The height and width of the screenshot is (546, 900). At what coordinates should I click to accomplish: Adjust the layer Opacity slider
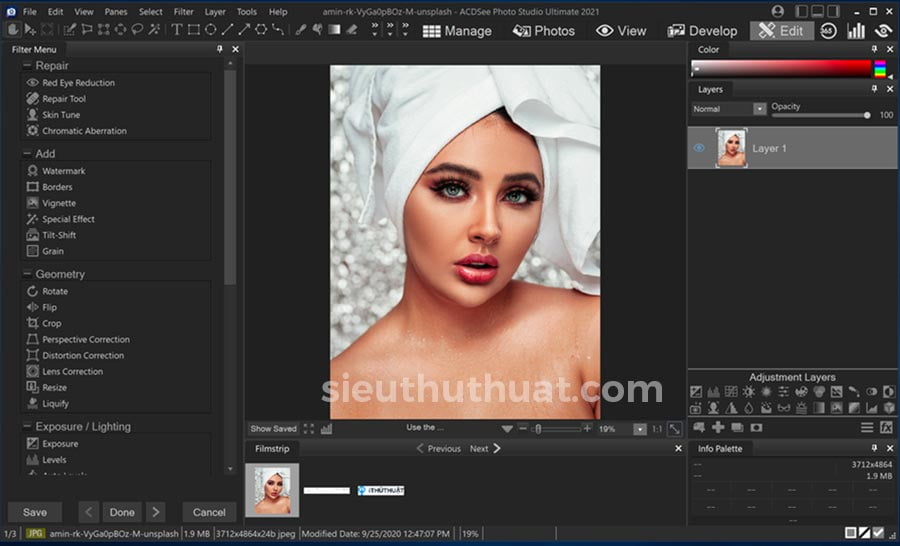click(x=821, y=115)
